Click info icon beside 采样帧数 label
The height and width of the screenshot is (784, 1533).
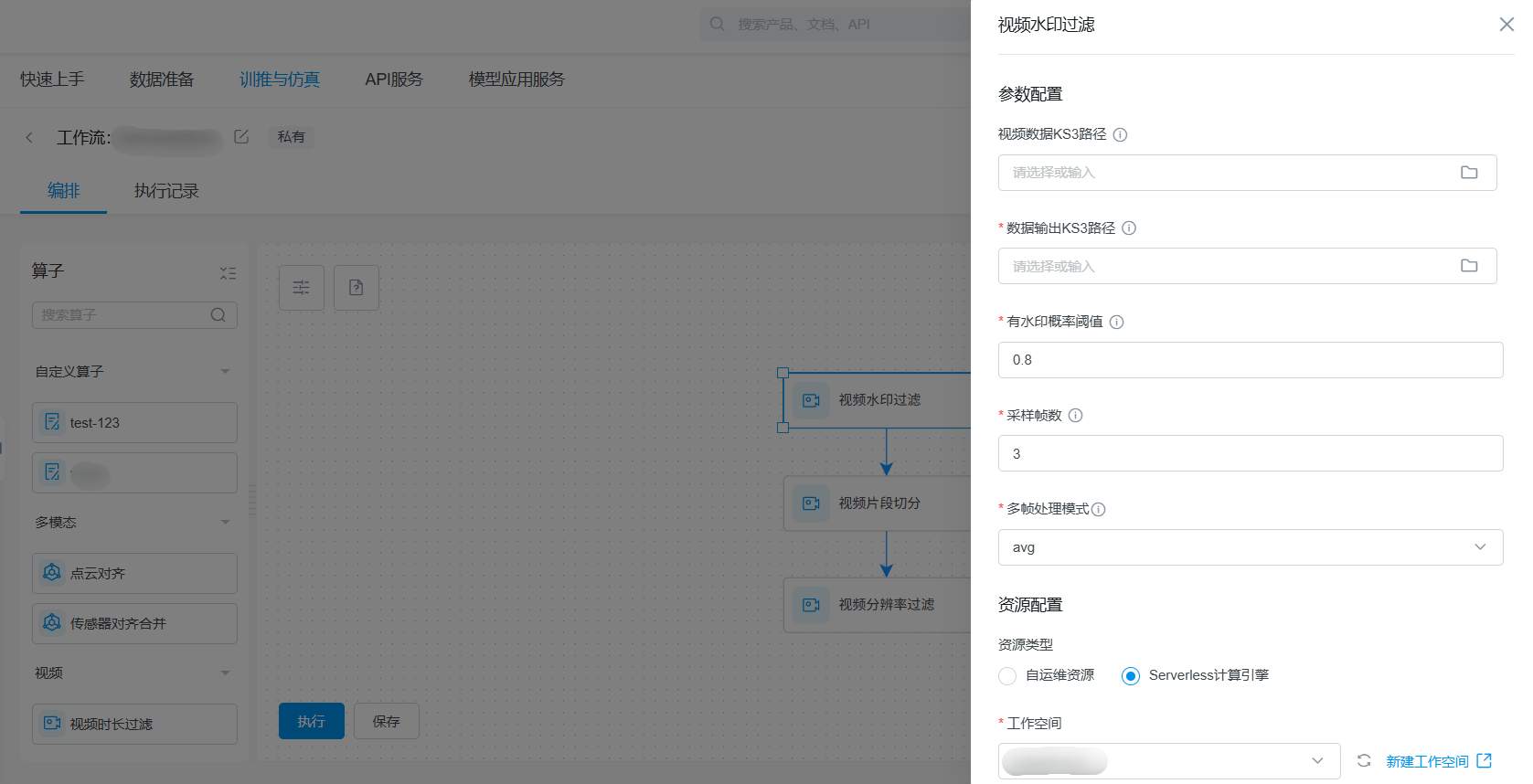click(x=1075, y=415)
